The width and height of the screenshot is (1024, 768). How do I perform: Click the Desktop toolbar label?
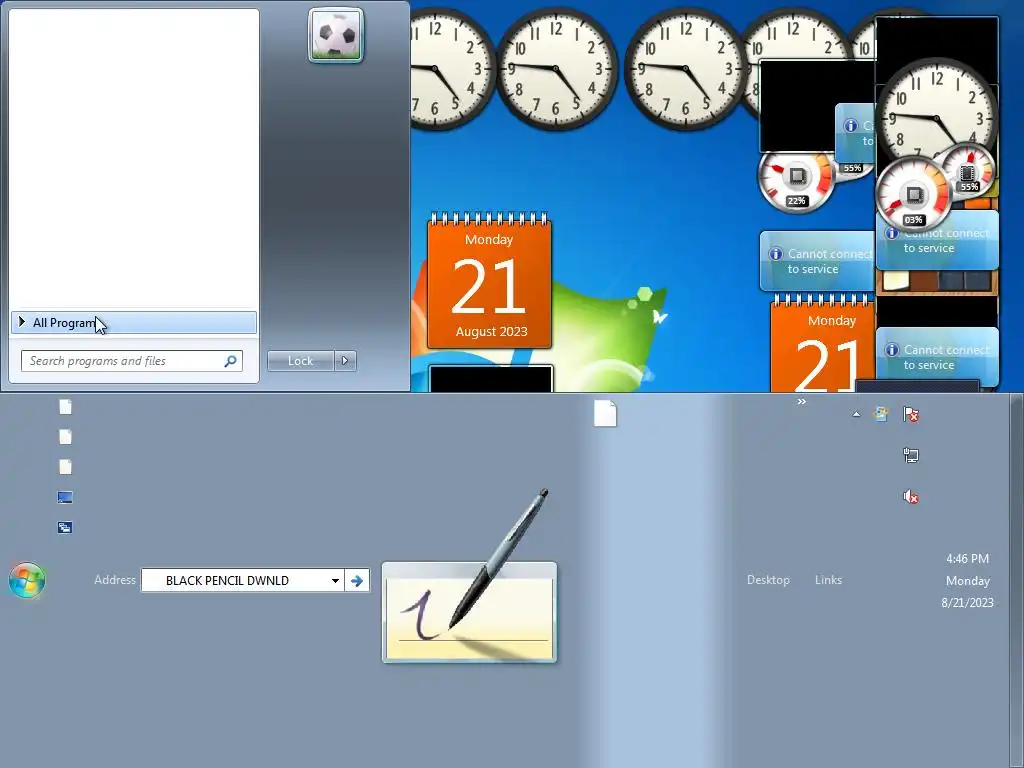coord(768,580)
